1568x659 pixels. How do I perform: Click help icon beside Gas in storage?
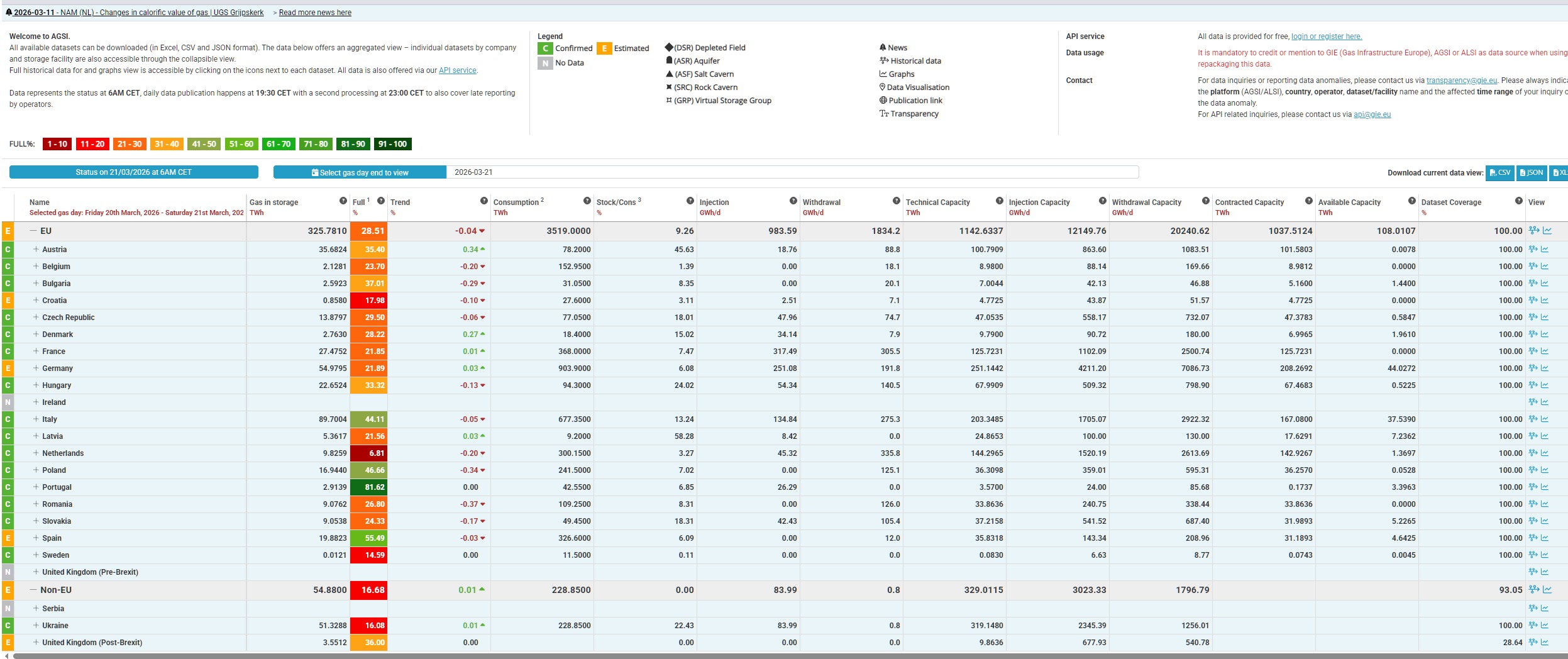click(343, 201)
